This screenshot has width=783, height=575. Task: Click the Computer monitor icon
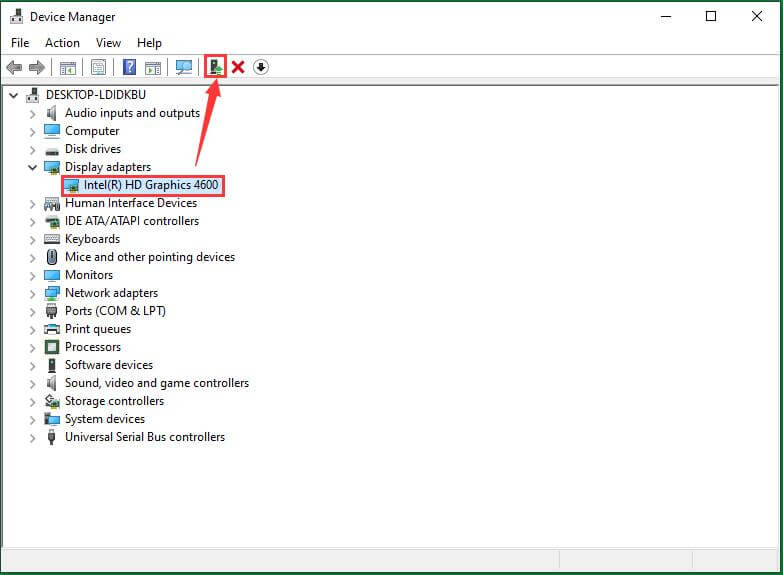52,131
